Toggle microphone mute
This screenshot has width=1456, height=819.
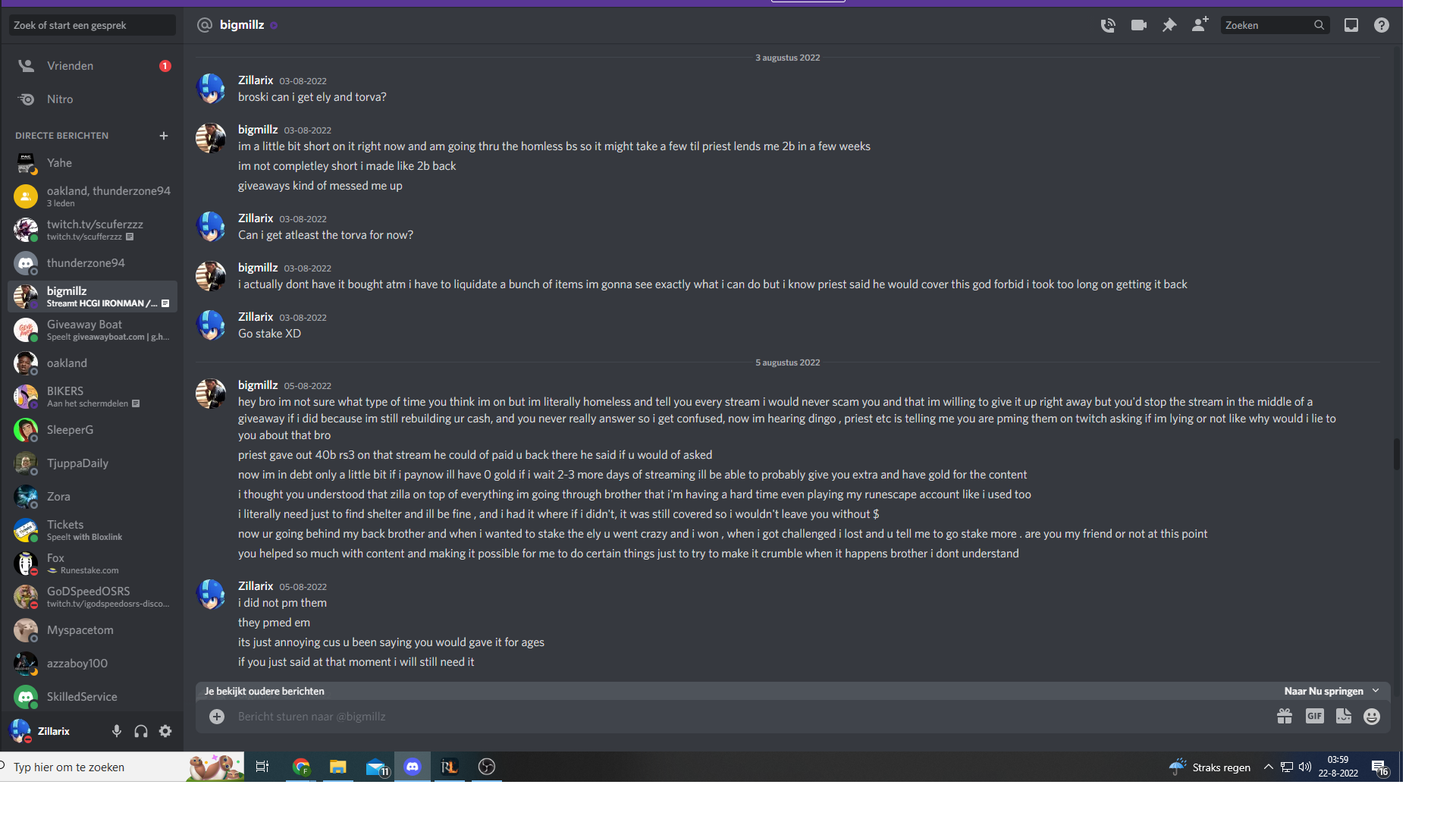tap(117, 731)
